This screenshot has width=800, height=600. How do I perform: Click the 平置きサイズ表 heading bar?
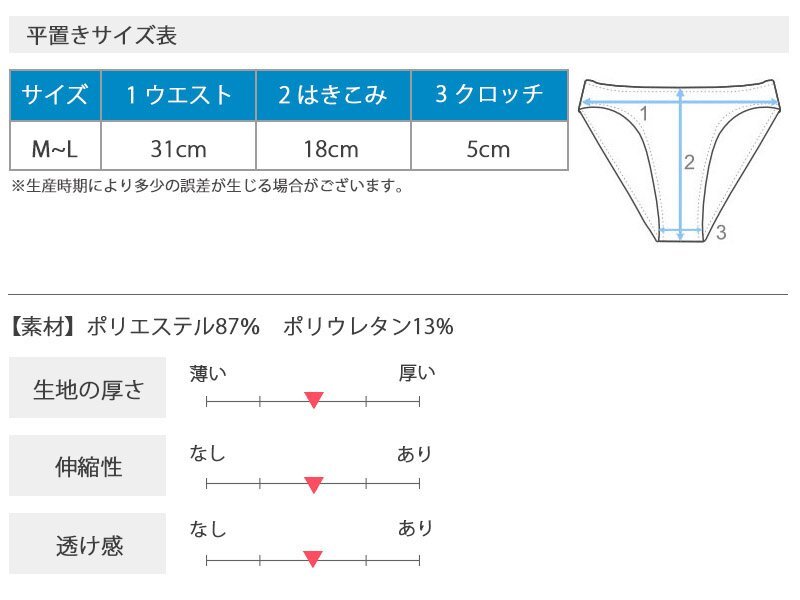click(x=398, y=36)
